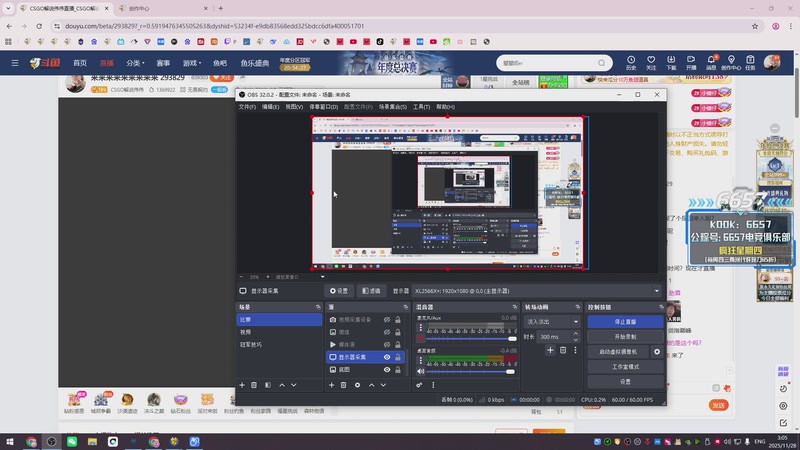The width and height of the screenshot is (800, 450).
Task: Expand Douyu 分类 category dropdown
Action: [x=135, y=63]
